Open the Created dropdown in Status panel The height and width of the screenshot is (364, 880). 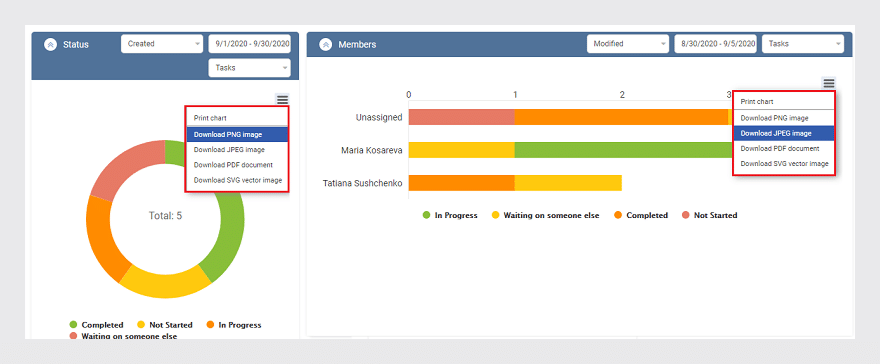pos(162,44)
